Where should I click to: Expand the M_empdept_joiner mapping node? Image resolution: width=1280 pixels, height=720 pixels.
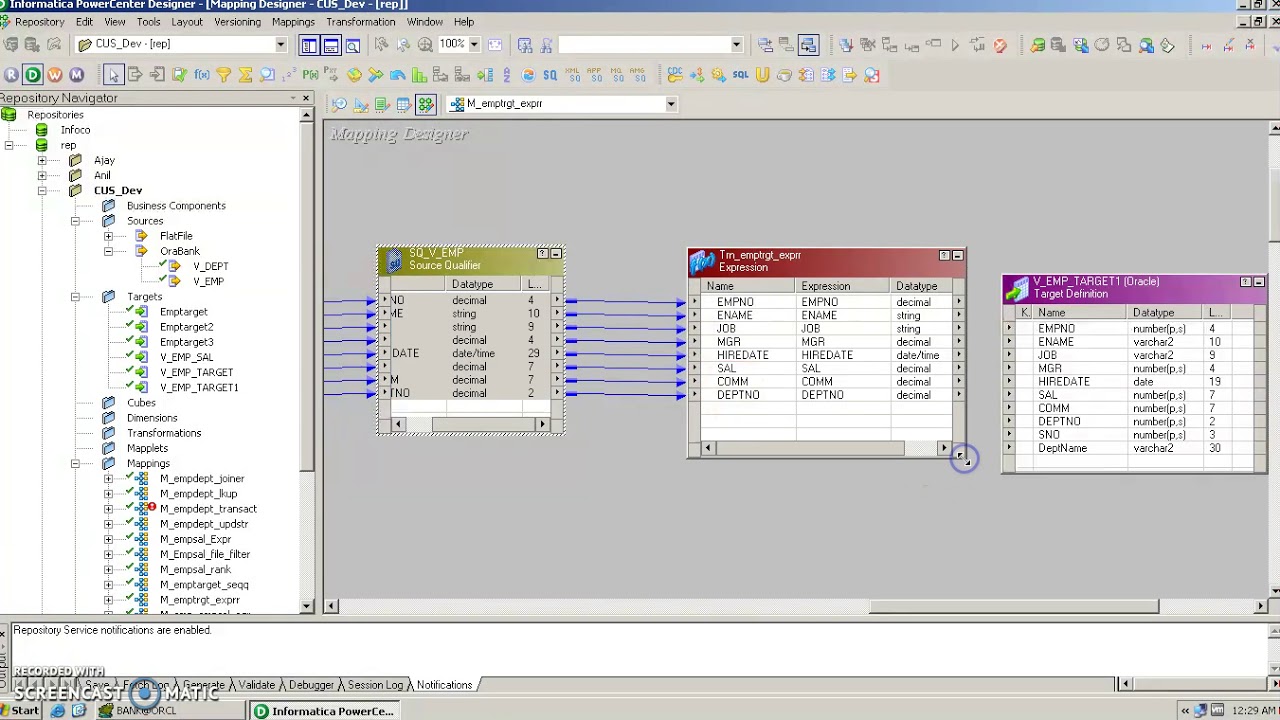108,479
